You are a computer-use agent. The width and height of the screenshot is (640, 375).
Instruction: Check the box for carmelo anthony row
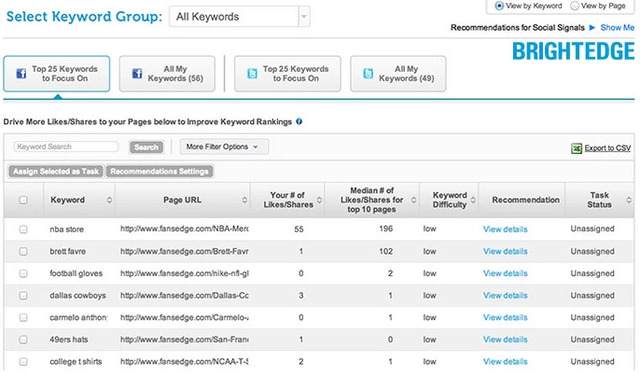(23, 317)
